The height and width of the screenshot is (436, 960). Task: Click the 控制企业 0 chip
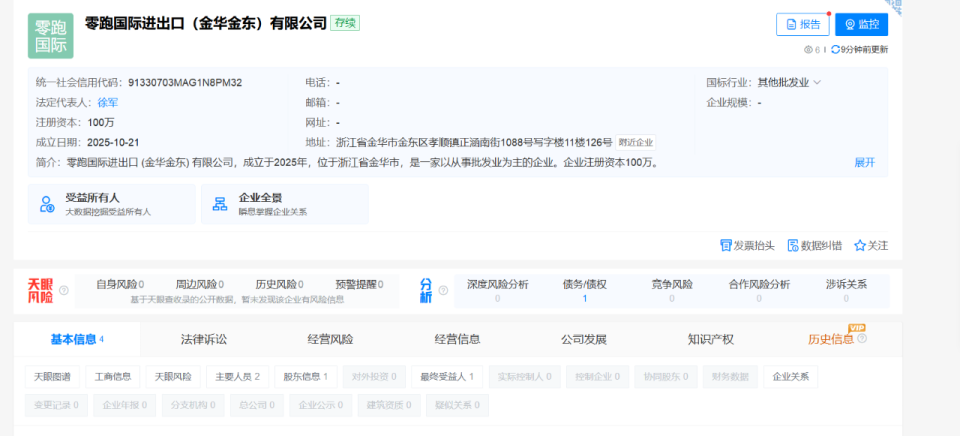(598, 377)
